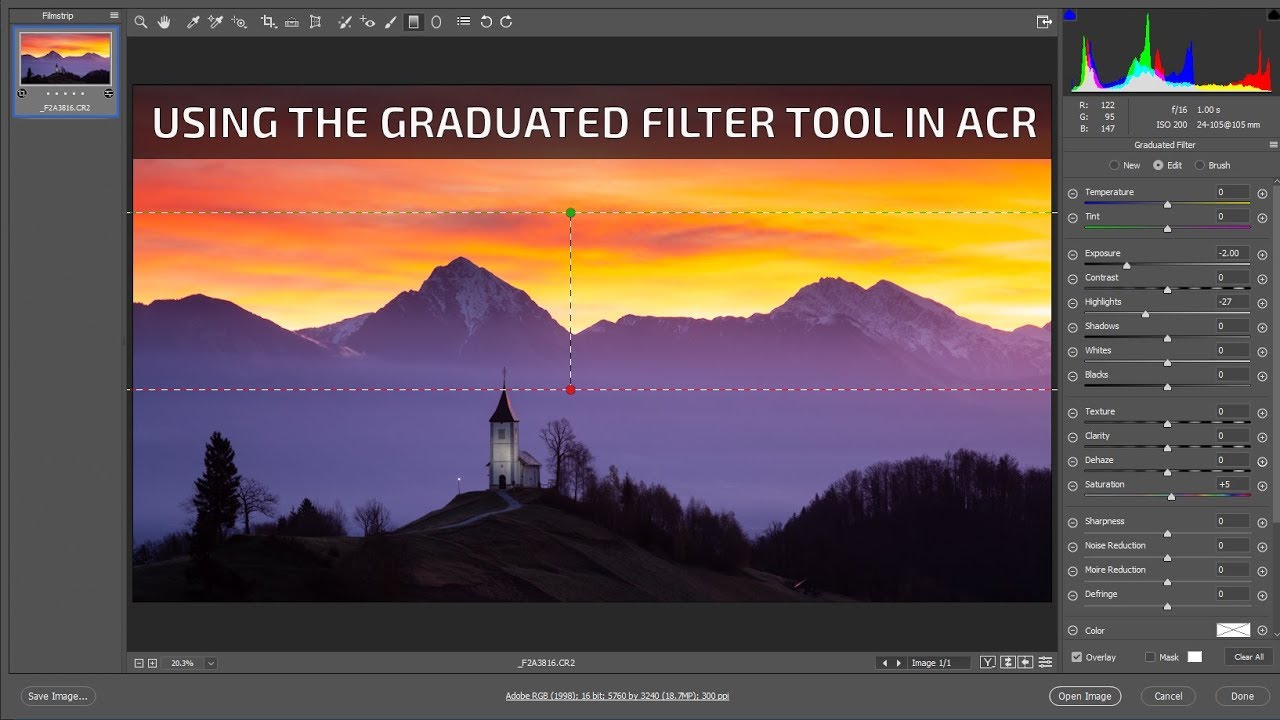The width and height of the screenshot is (1280, 720).
Task: Zoom out with the minus button
Action: point(139,663)
